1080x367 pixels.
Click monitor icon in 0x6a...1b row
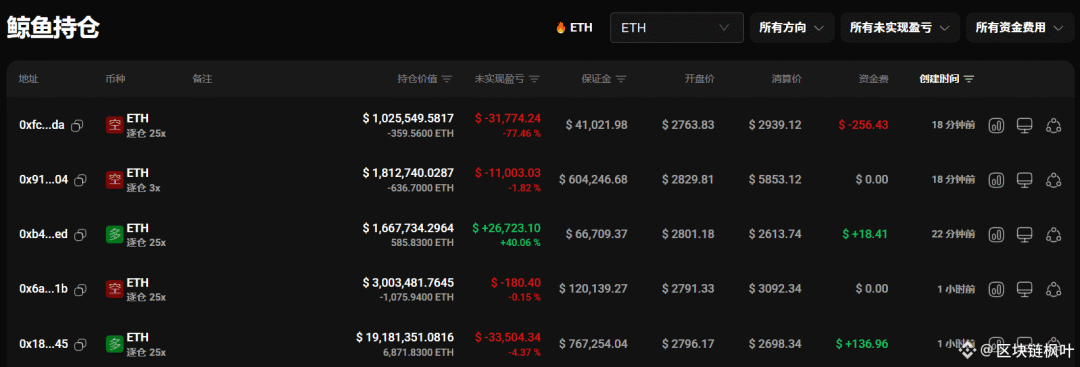(1025, 289)
